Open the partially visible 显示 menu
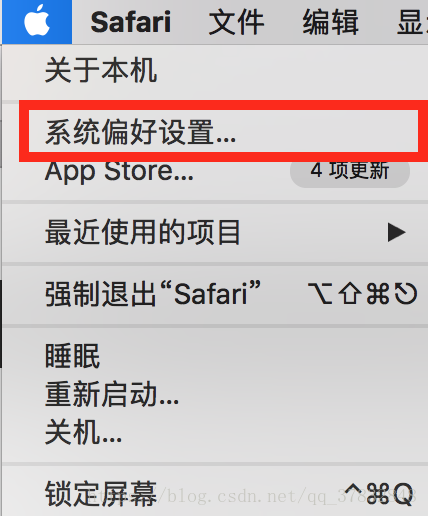 (412, 22)
